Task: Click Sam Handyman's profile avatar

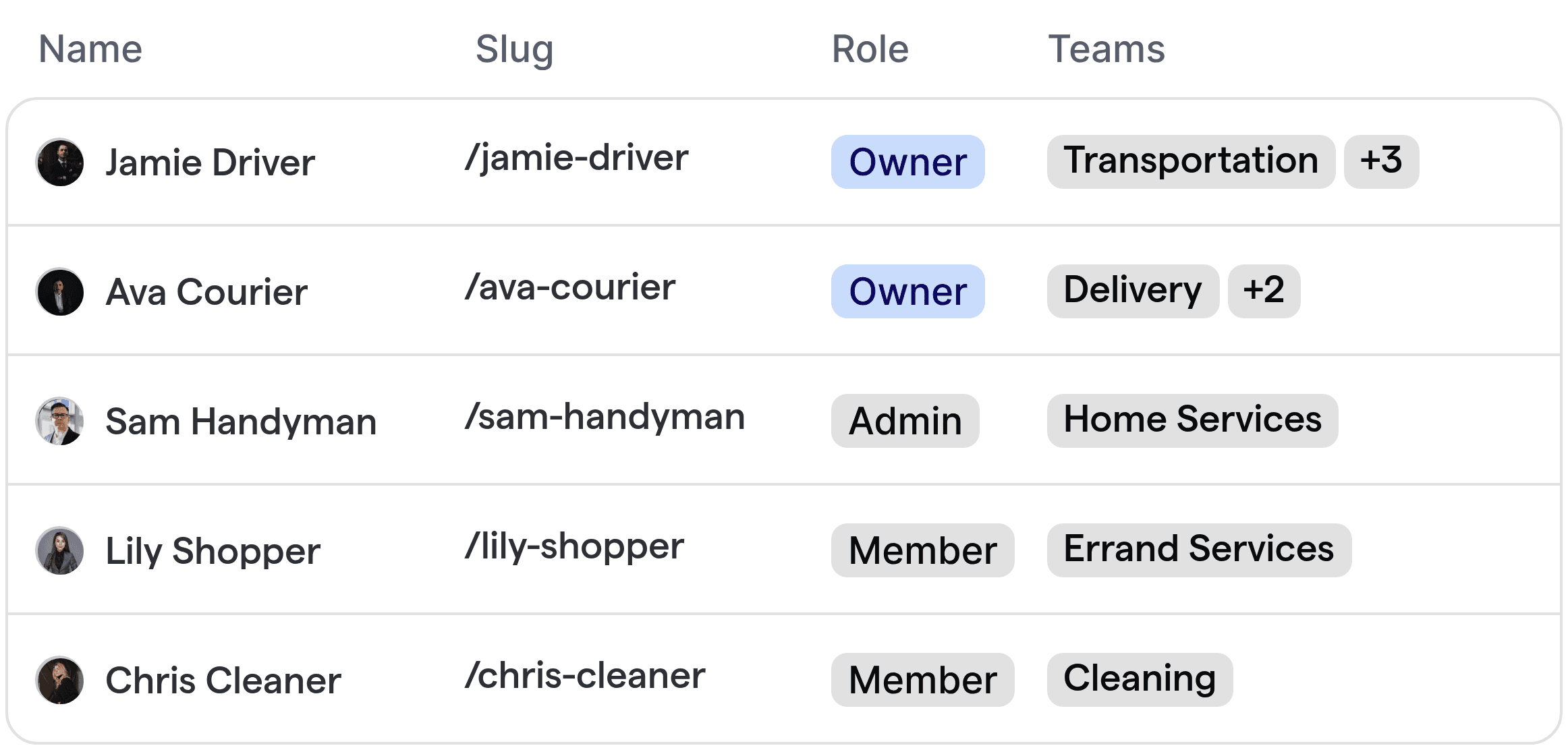Action: (59, 421)
